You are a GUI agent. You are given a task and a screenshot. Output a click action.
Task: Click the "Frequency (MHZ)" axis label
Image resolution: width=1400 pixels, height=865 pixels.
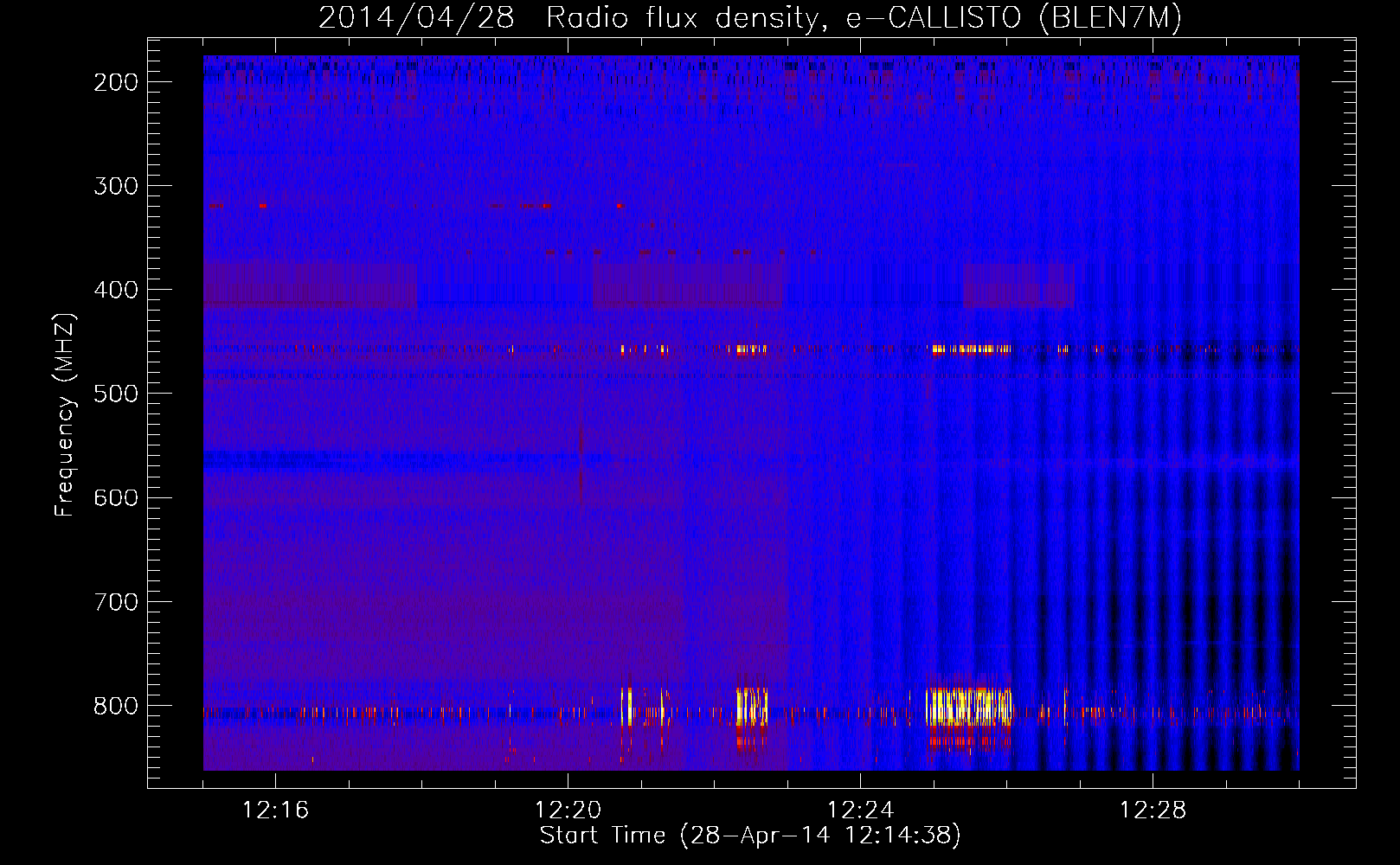(x=65, y=415)
